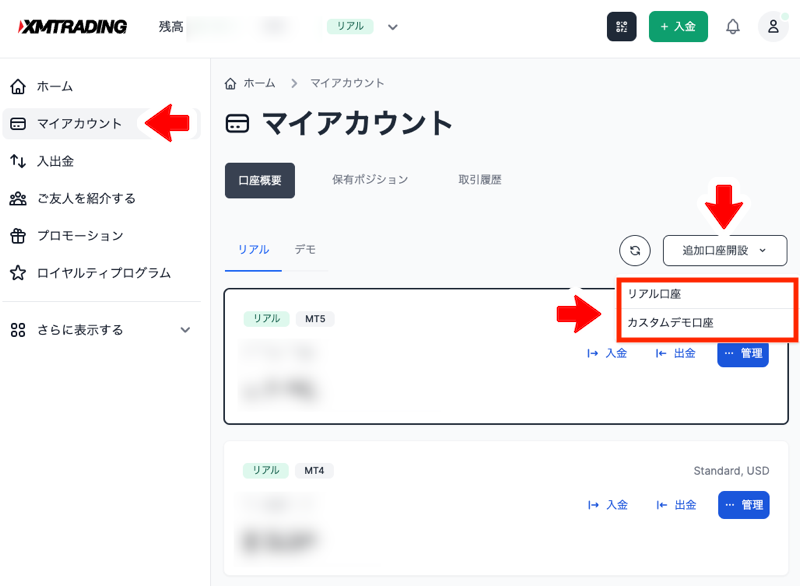Open 入出金 in sidebar
The width and height of the screenshot is (800, 586).
(x=55, y=161)
